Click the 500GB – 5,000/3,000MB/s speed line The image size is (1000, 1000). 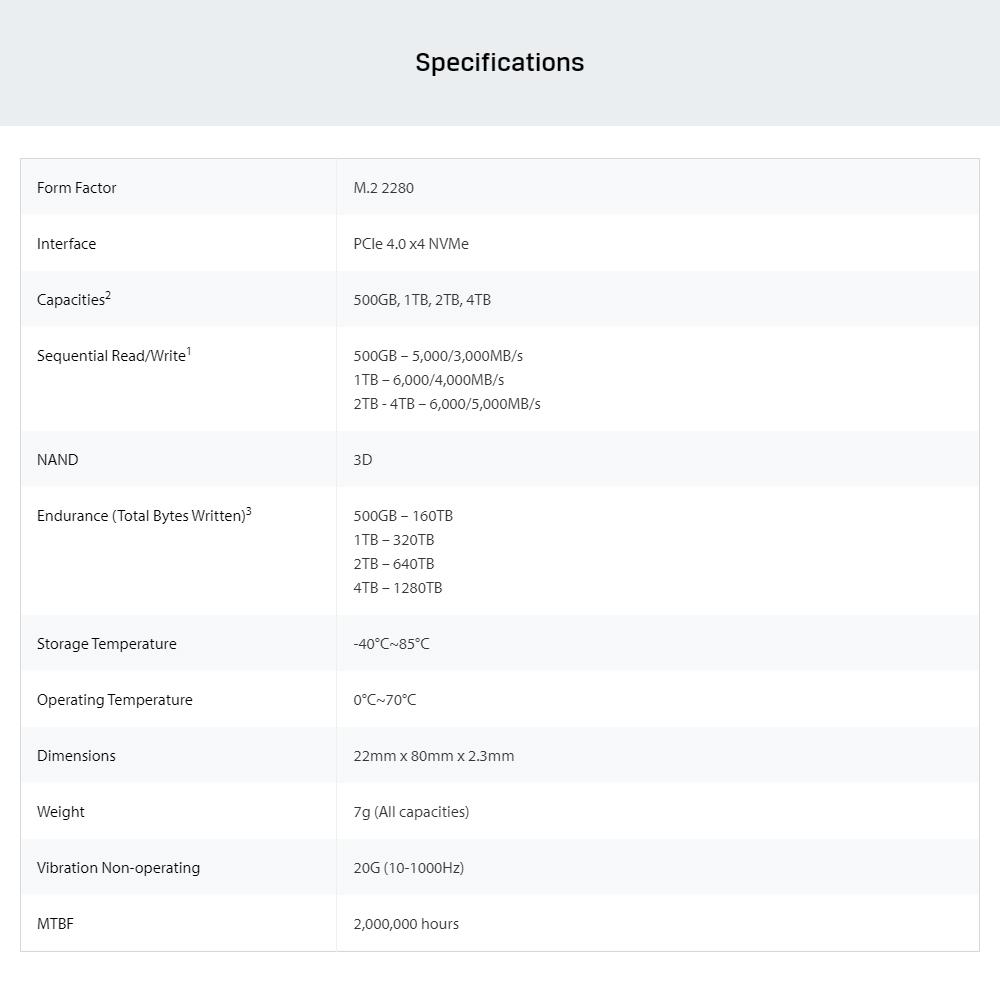(438, 356)
